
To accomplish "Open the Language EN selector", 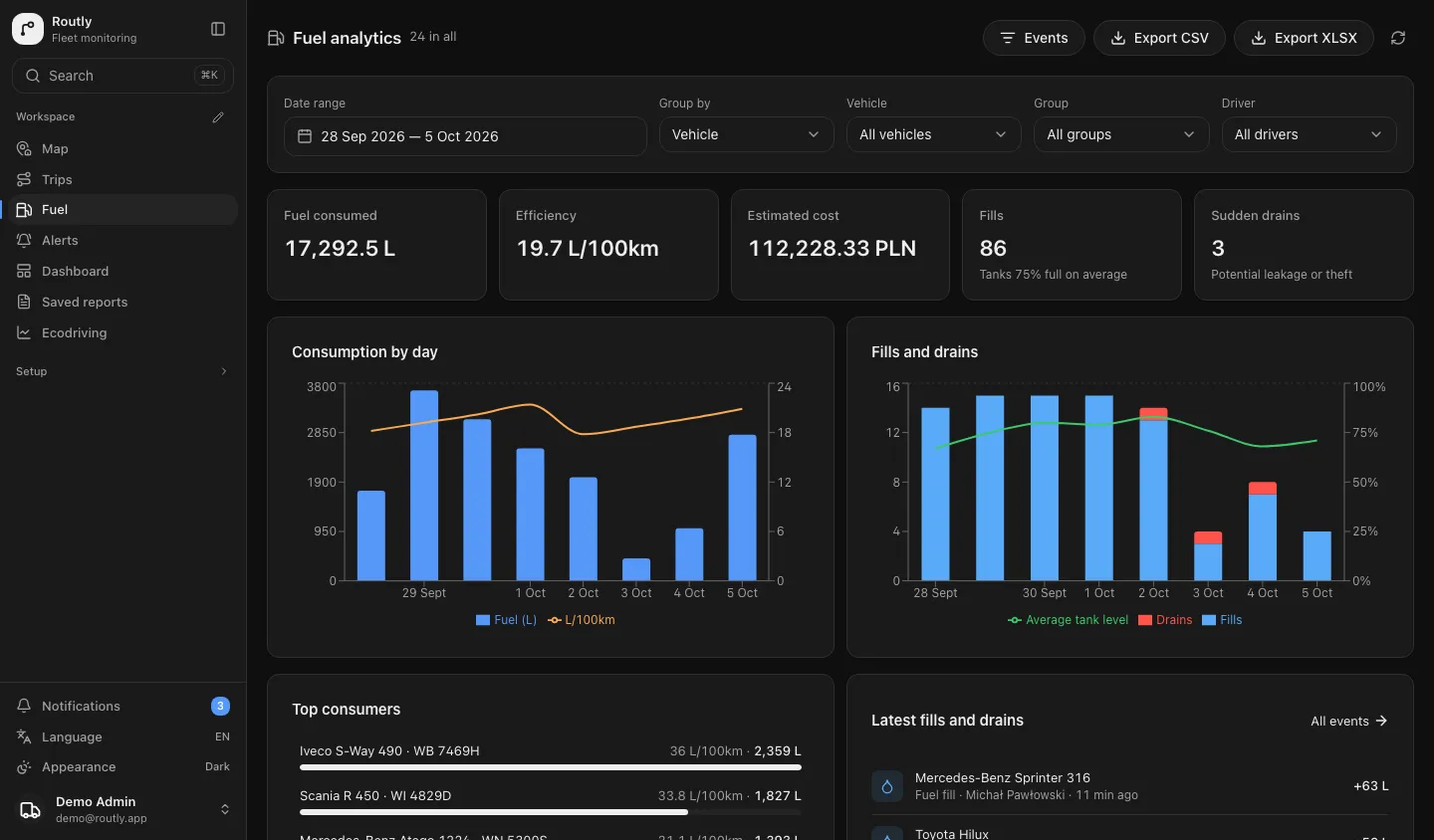I will 122,736.
